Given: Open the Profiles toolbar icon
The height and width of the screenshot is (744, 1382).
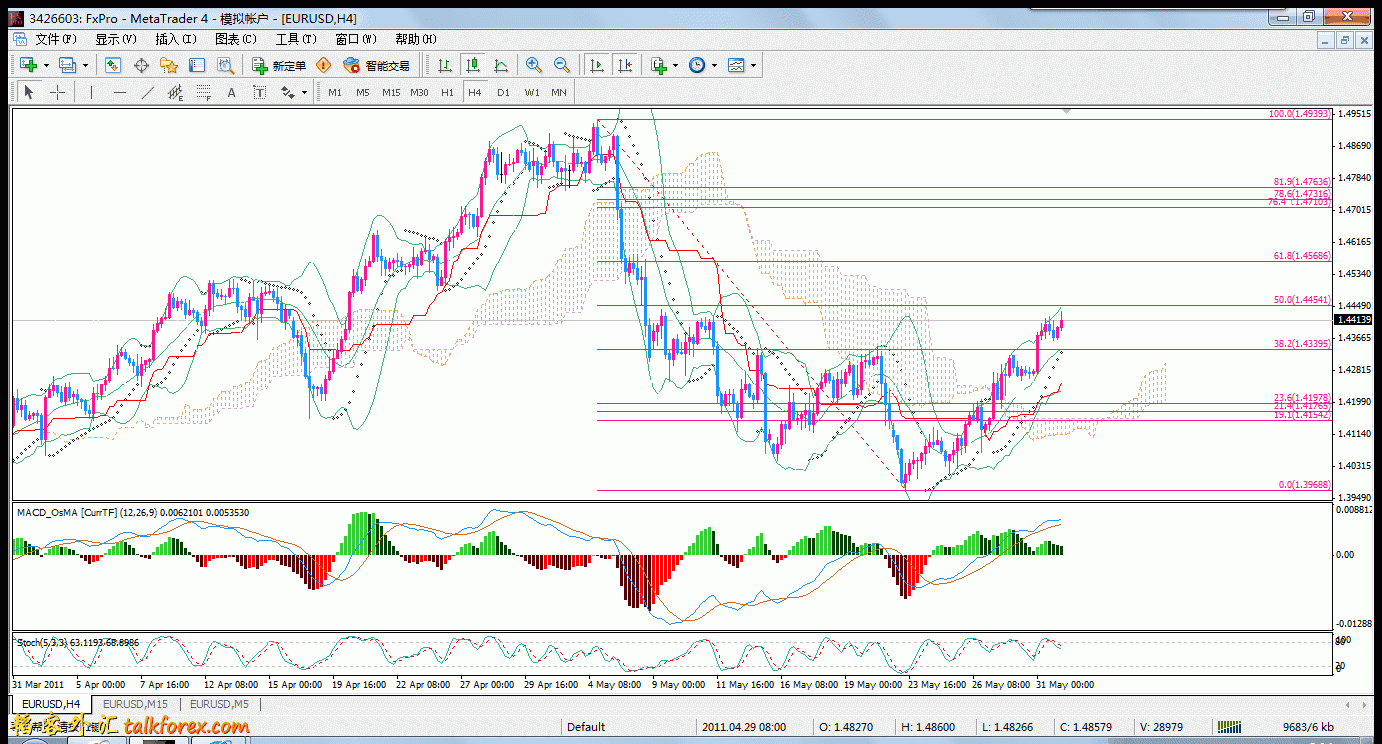Looking at the screenshot, I should tap(68, 65).
